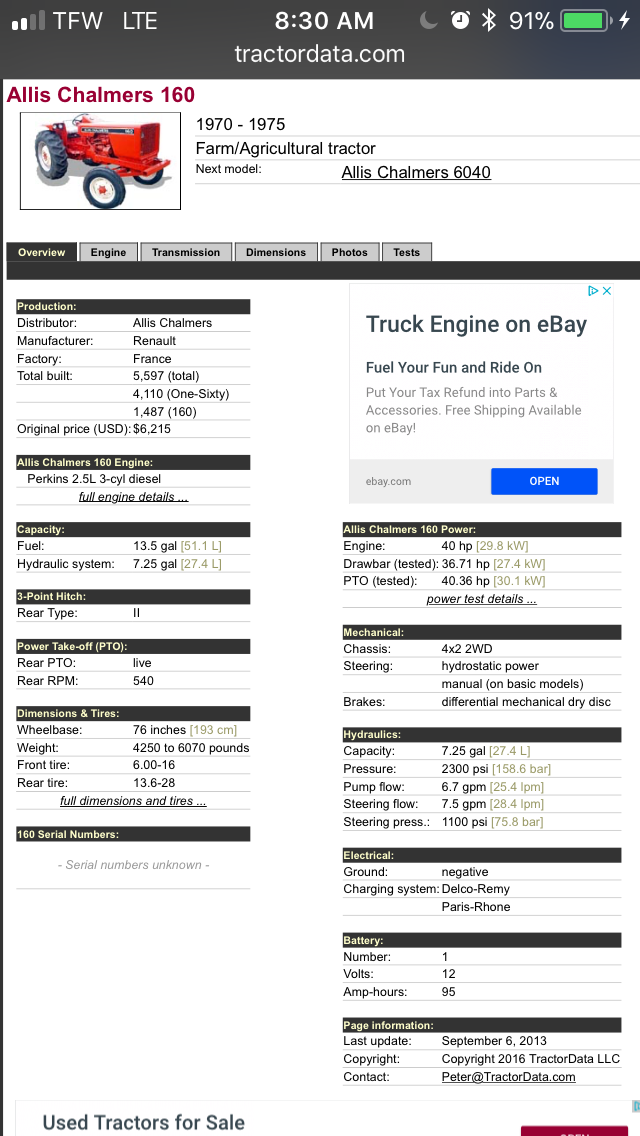This screenshot has width=640, height=1136.
Task: Open the Transmission tab
Action: pyautogui.click(x=186, y=252)
